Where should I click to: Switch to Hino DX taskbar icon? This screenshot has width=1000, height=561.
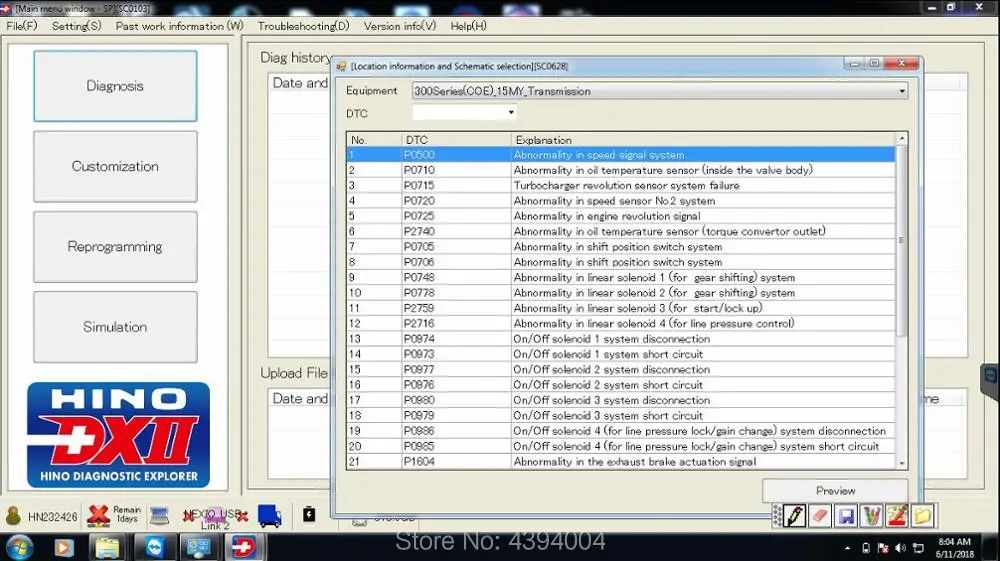(243, 547)
